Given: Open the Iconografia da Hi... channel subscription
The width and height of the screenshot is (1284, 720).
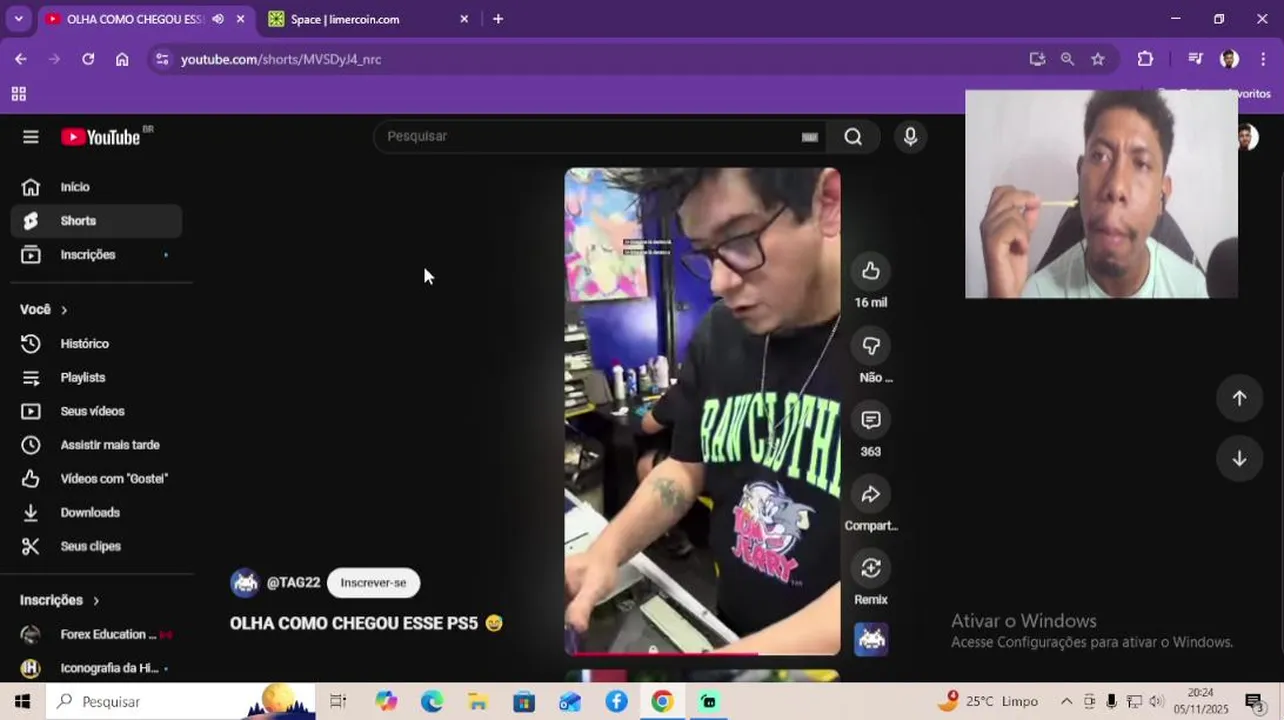Looking at the screenshot, I should point(96,668).
